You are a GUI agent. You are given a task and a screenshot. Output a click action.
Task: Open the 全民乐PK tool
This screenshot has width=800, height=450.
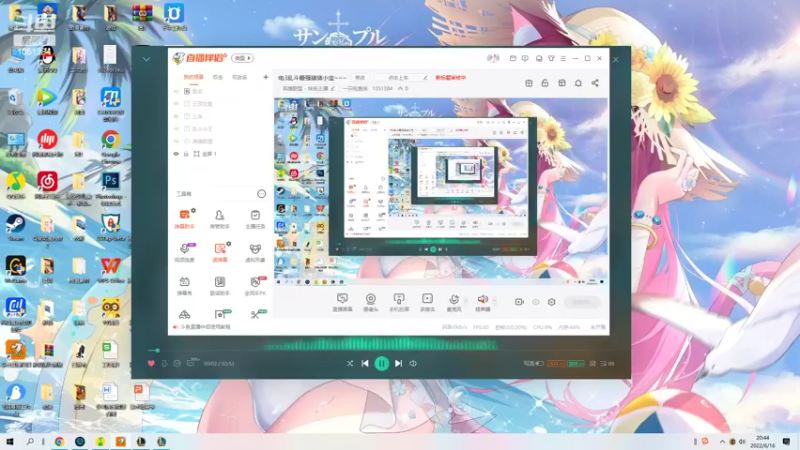(255, 285)
